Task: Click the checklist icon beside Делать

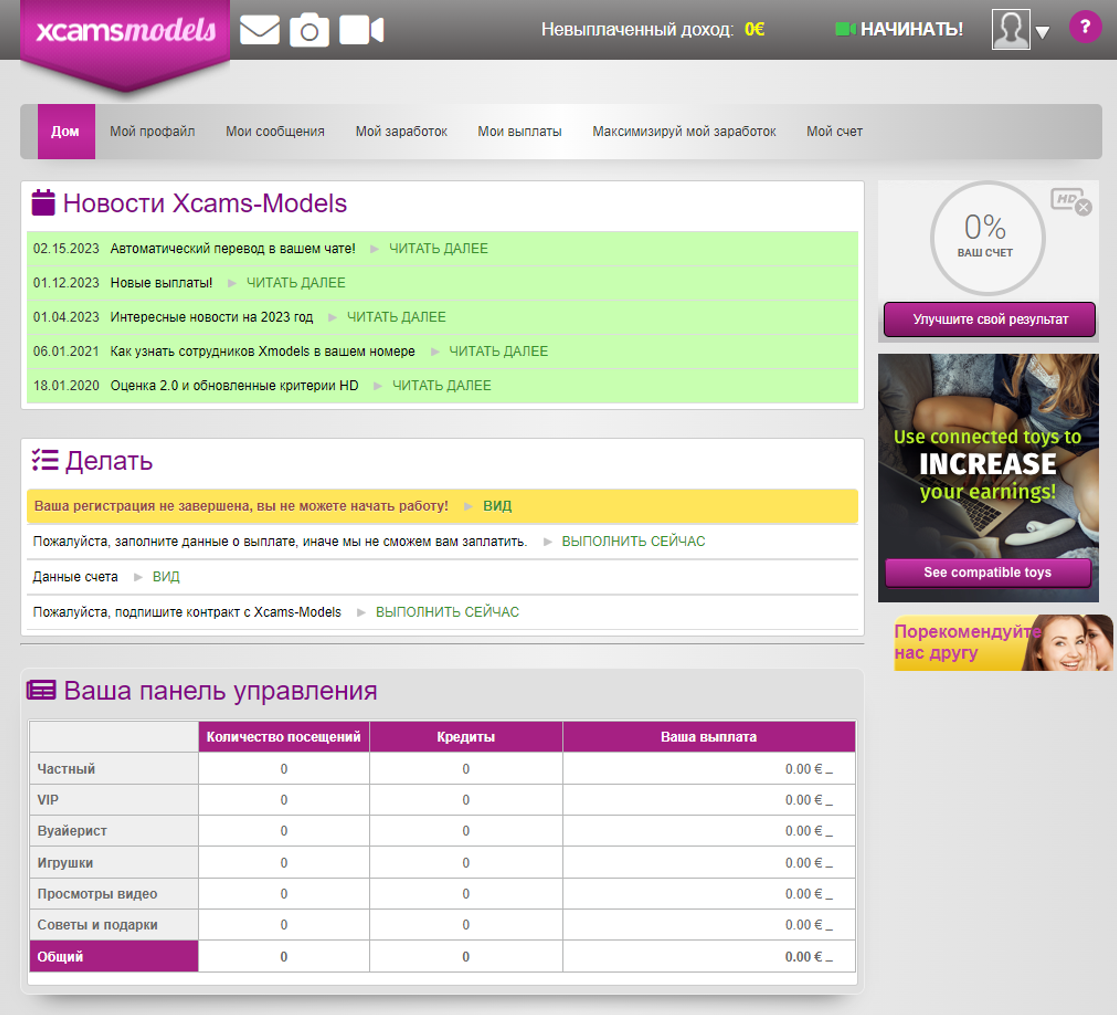Action: coord(45,460)
